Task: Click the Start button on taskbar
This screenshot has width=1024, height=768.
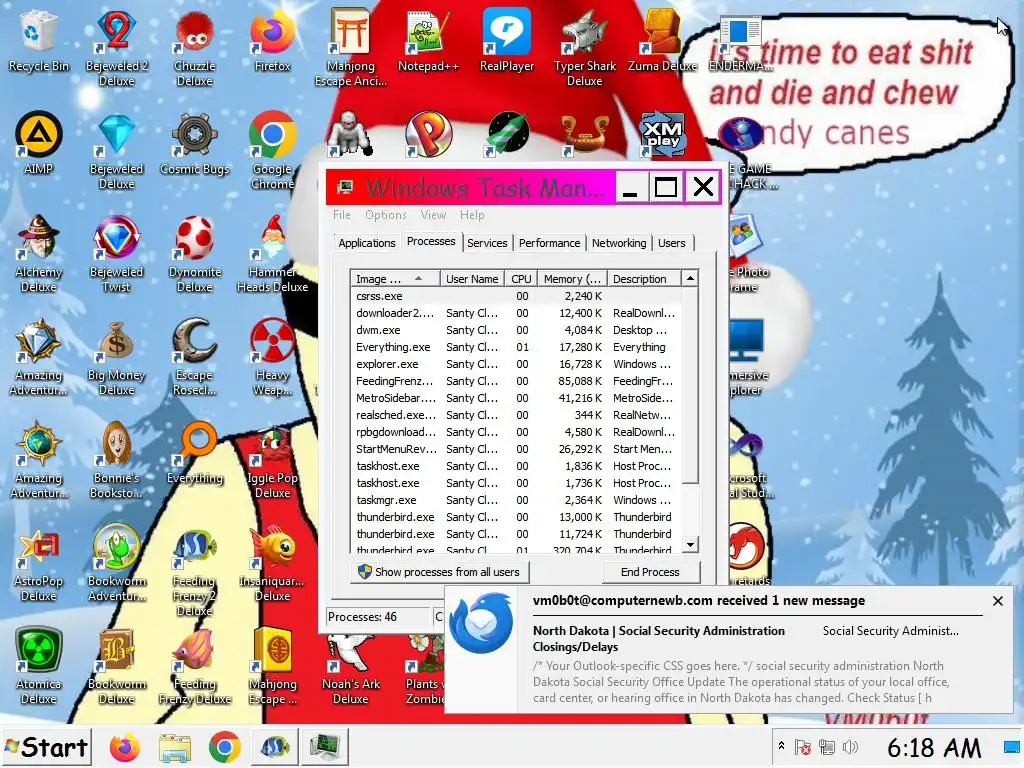Action: tap(46, 747)
